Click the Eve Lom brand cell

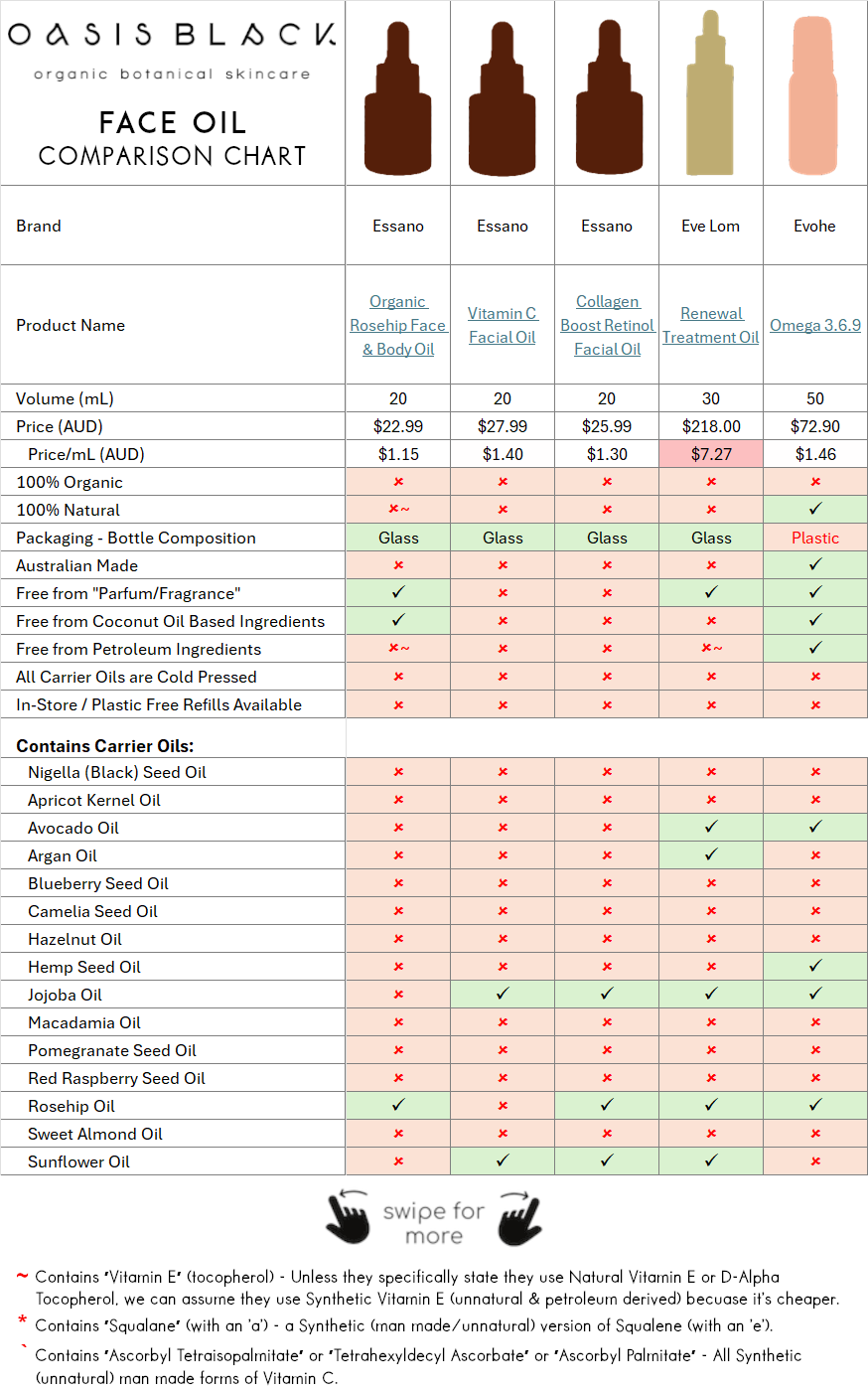pyautogui.click(x=711, y=226)
